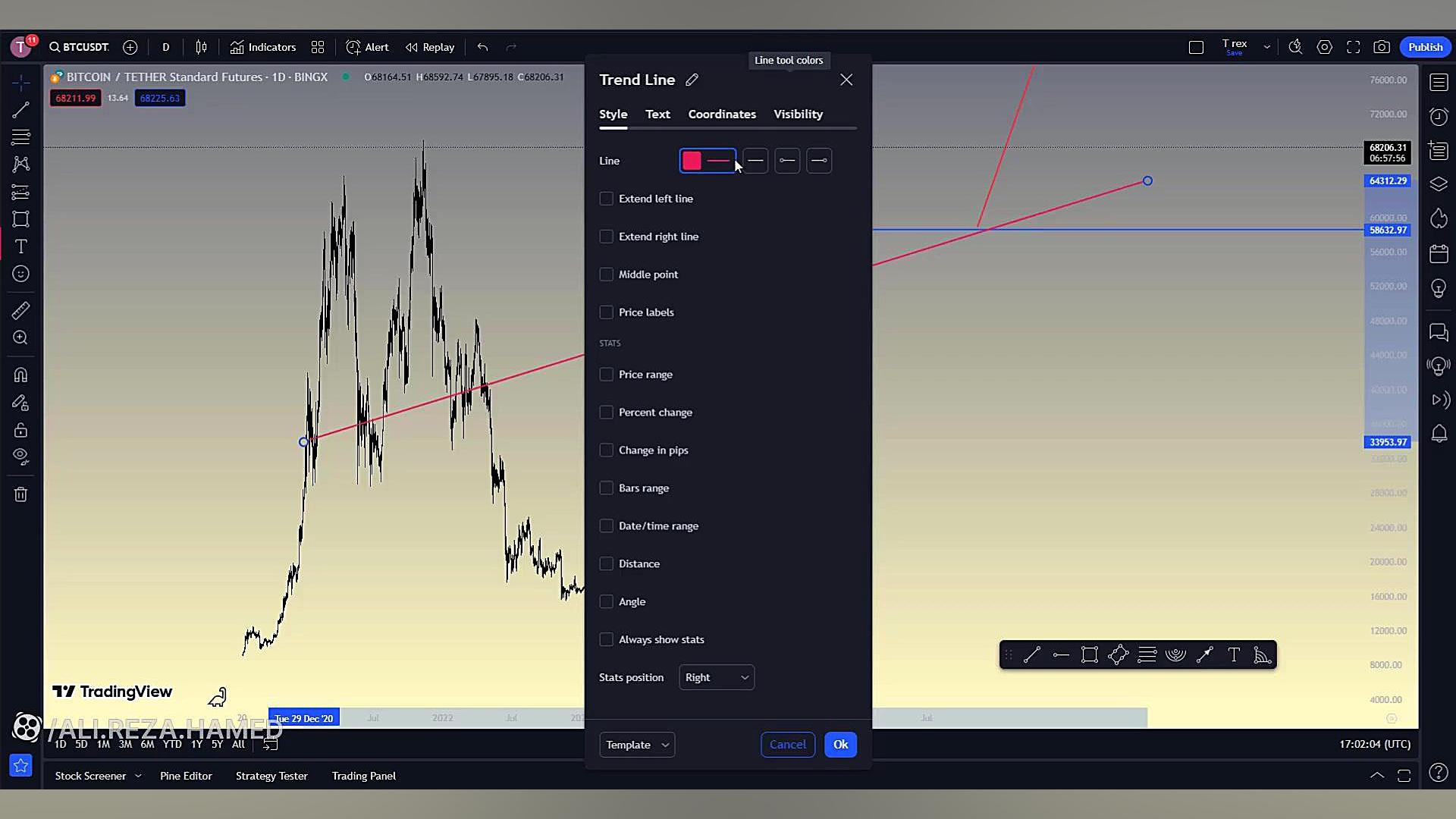Screen dimensions: 1456x819
Task: Select the geometric shapes tool
Action: (20, 219)
